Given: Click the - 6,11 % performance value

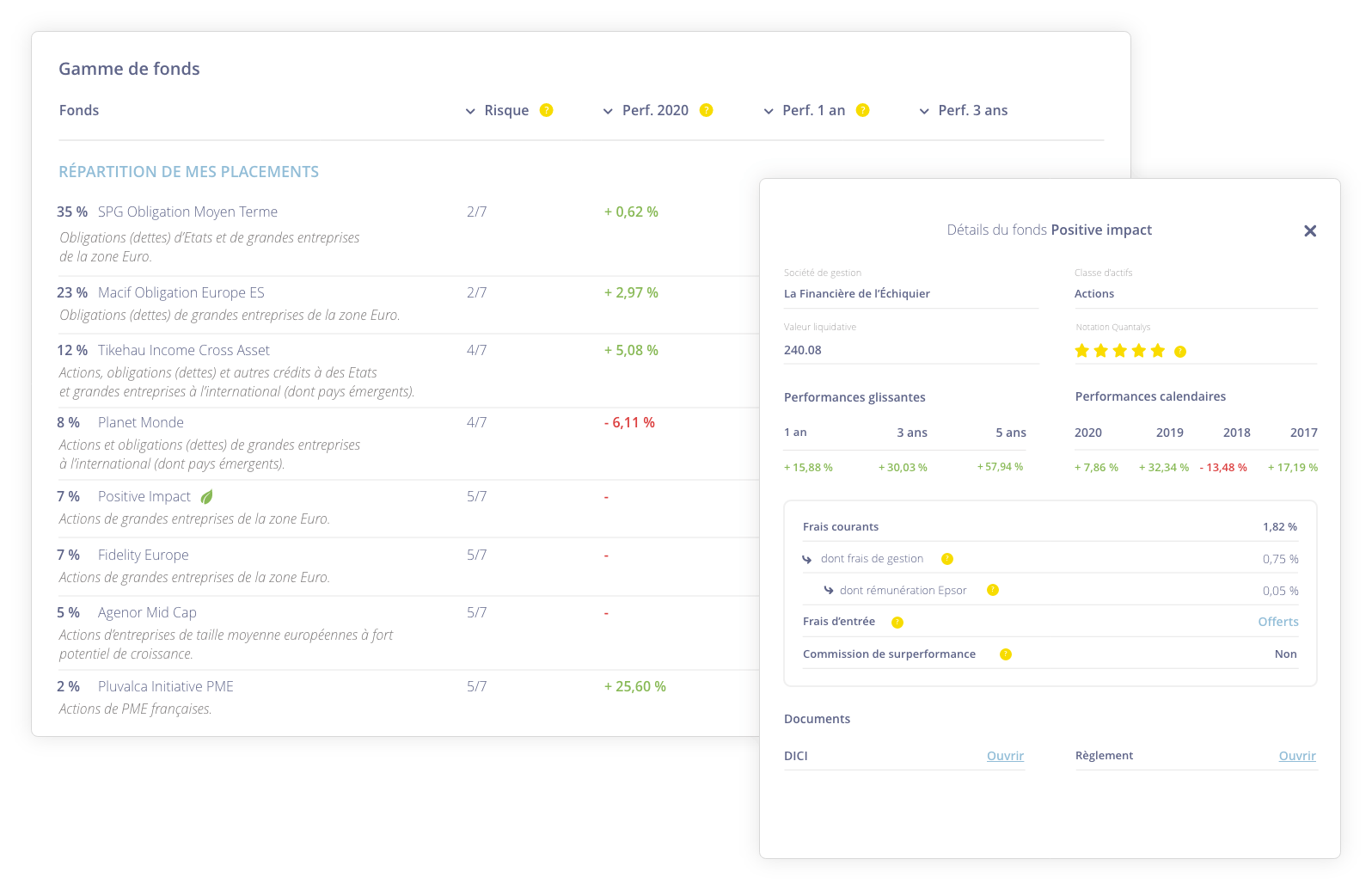Looking at the screenshot, I should (629, 422).
